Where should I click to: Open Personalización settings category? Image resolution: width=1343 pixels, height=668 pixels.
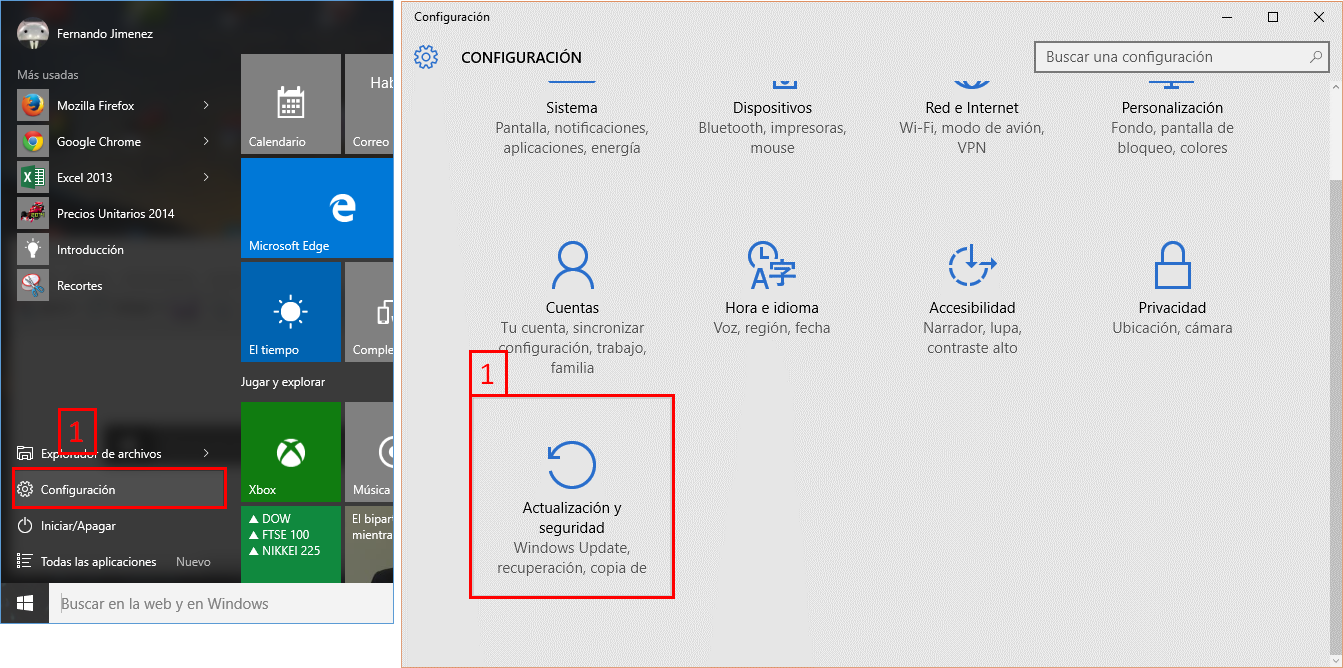(x=1172, y=118)
